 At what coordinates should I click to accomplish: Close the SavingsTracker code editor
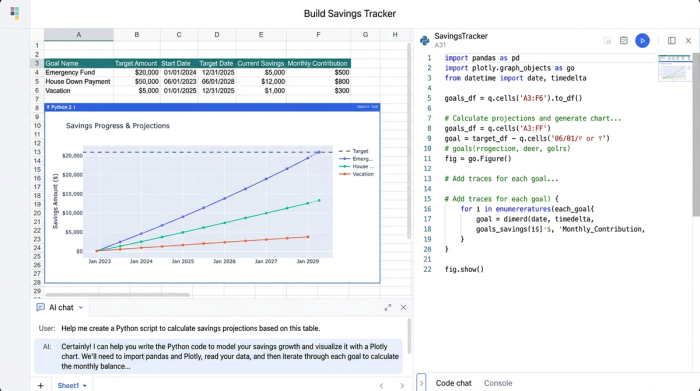click(x=688, y=41)
